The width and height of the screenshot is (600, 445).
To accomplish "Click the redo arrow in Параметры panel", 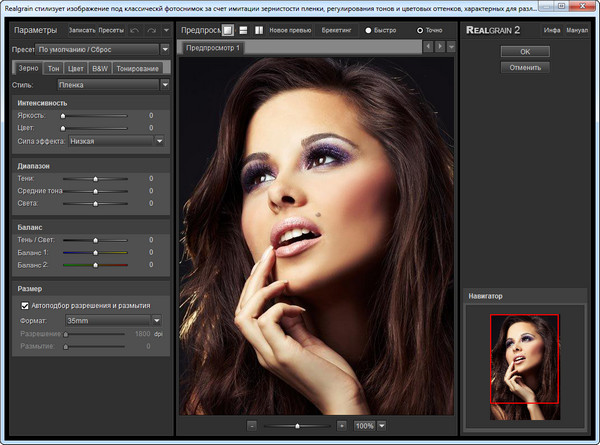I will click(x=152, y=31).
